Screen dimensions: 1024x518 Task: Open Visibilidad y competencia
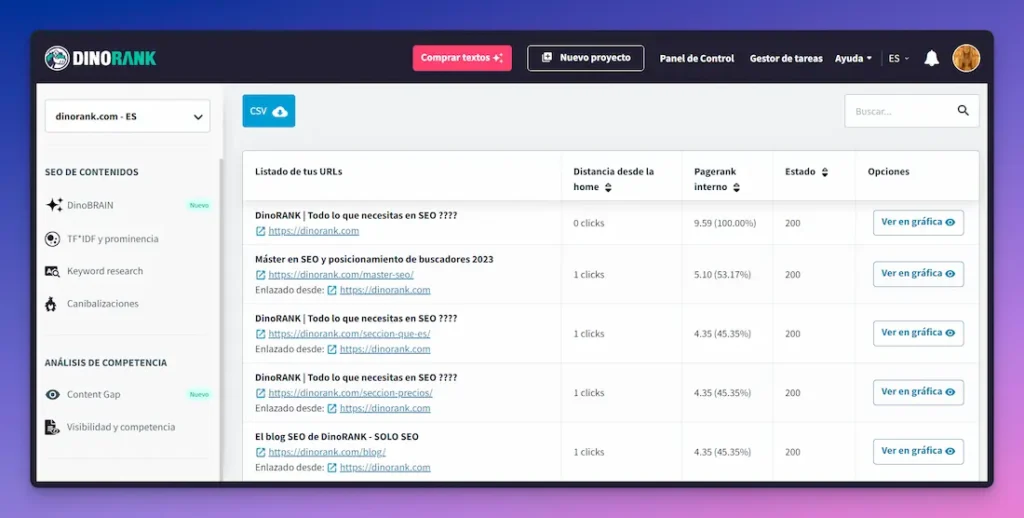(x=121, y=427)
